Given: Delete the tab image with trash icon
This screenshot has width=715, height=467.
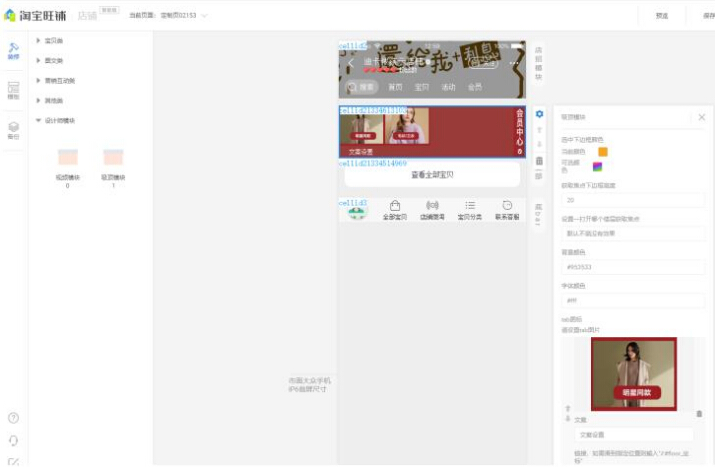Looking at the screenshot, I should (699, 413).
